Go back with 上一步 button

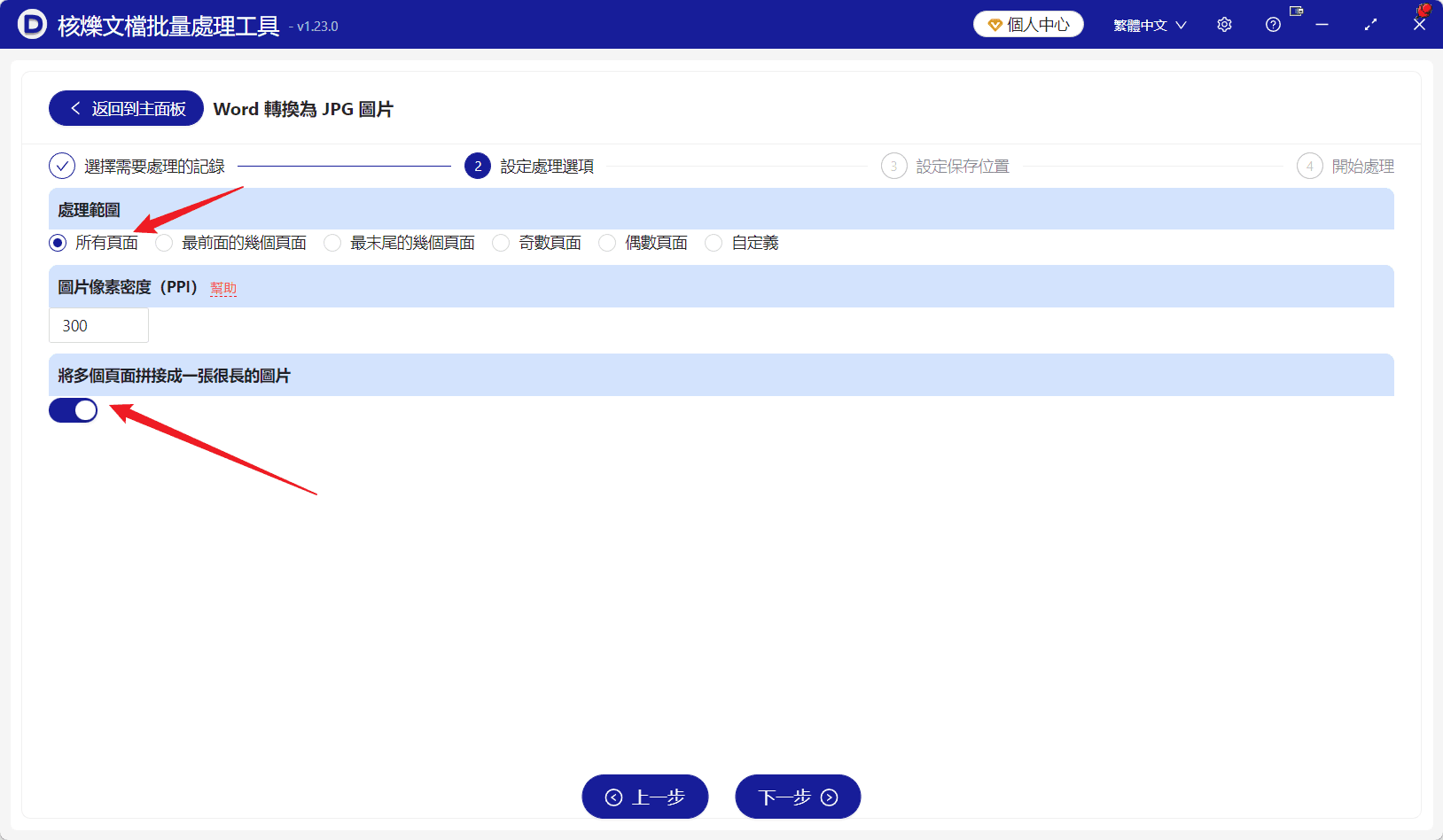tap(645, 797)
